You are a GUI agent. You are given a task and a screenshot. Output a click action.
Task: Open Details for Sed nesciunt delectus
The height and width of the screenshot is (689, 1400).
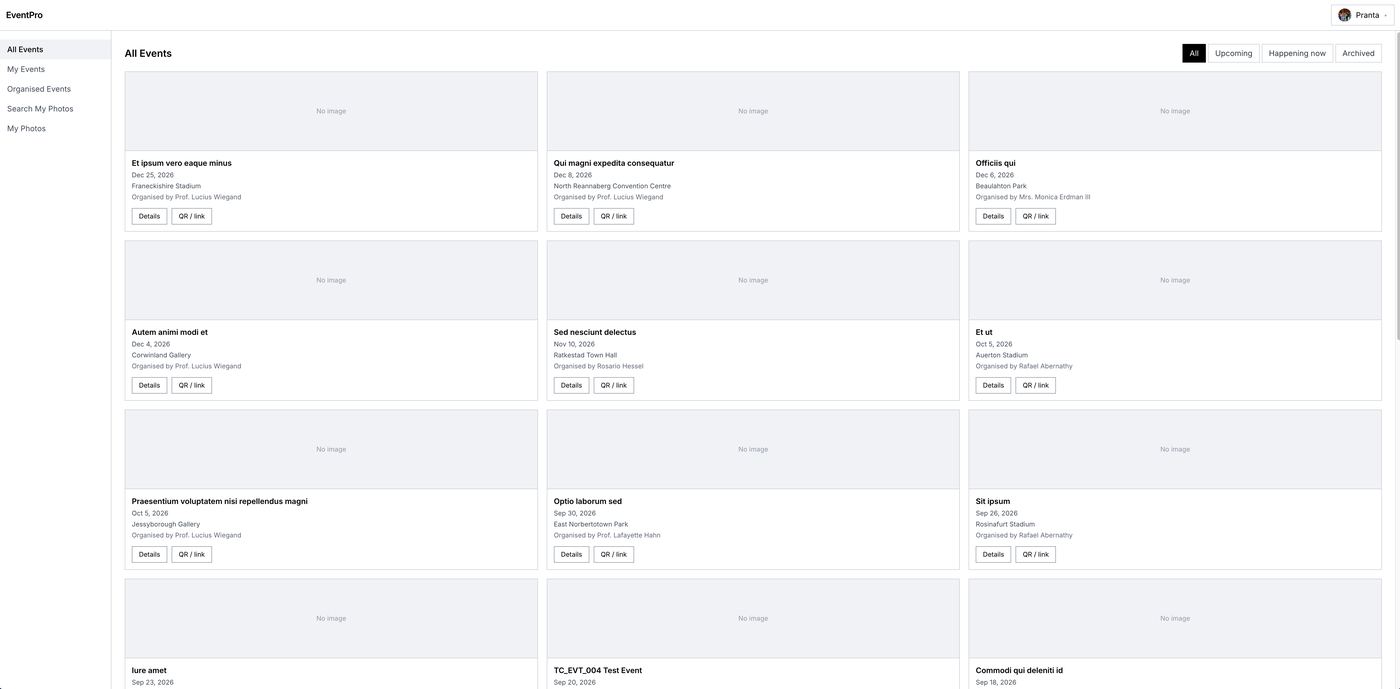tap(571, 385)
